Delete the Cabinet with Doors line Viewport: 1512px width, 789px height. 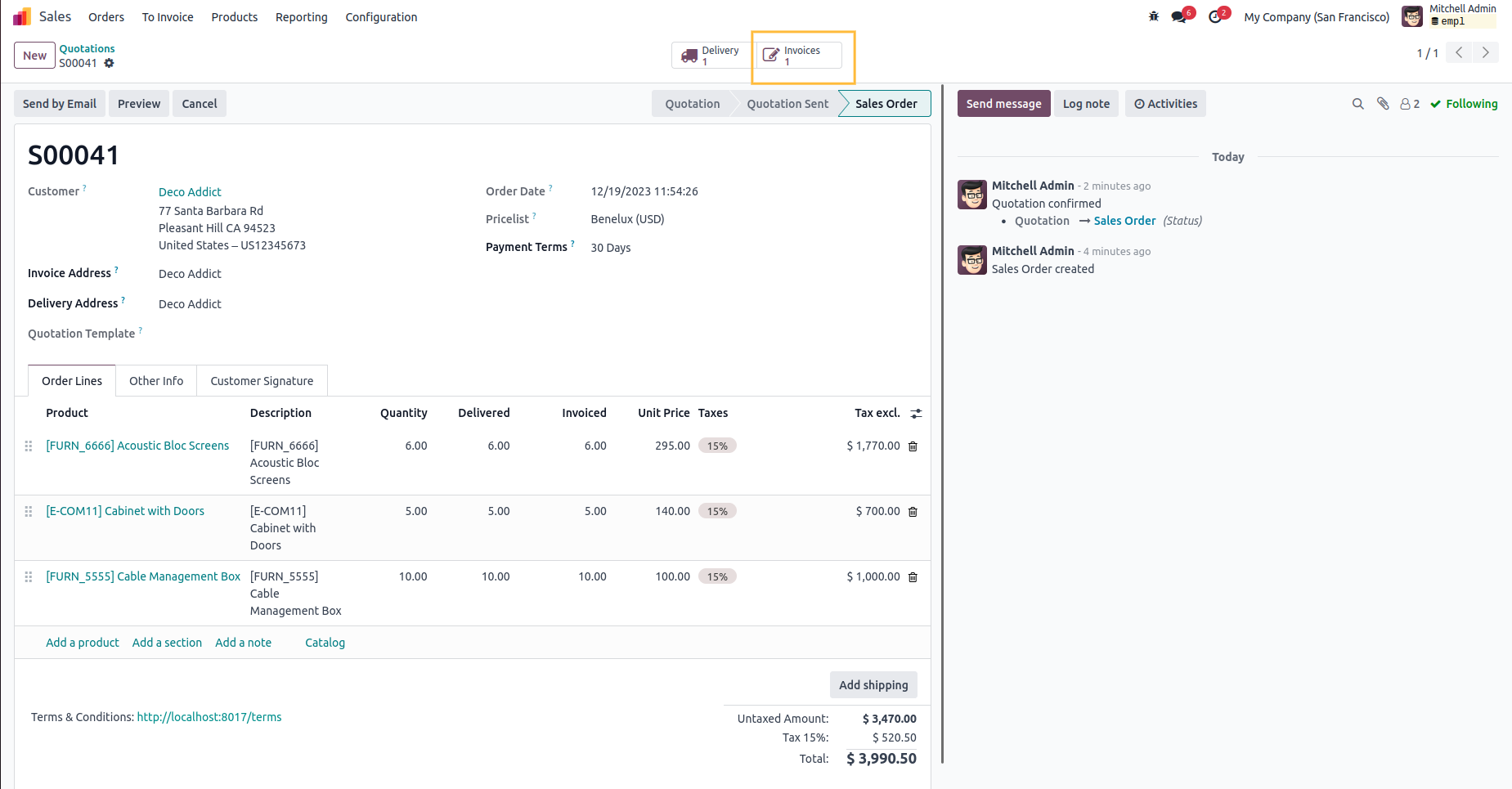[913, 512]
